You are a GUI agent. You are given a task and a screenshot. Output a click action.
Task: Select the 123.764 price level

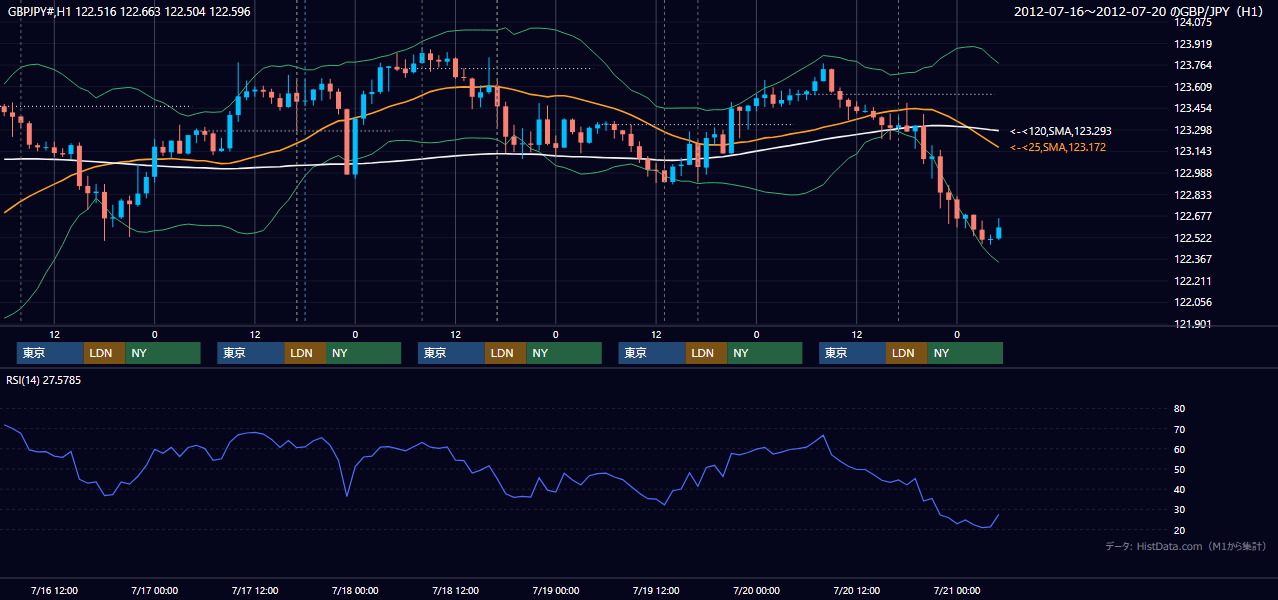(x=1193, y=65)
